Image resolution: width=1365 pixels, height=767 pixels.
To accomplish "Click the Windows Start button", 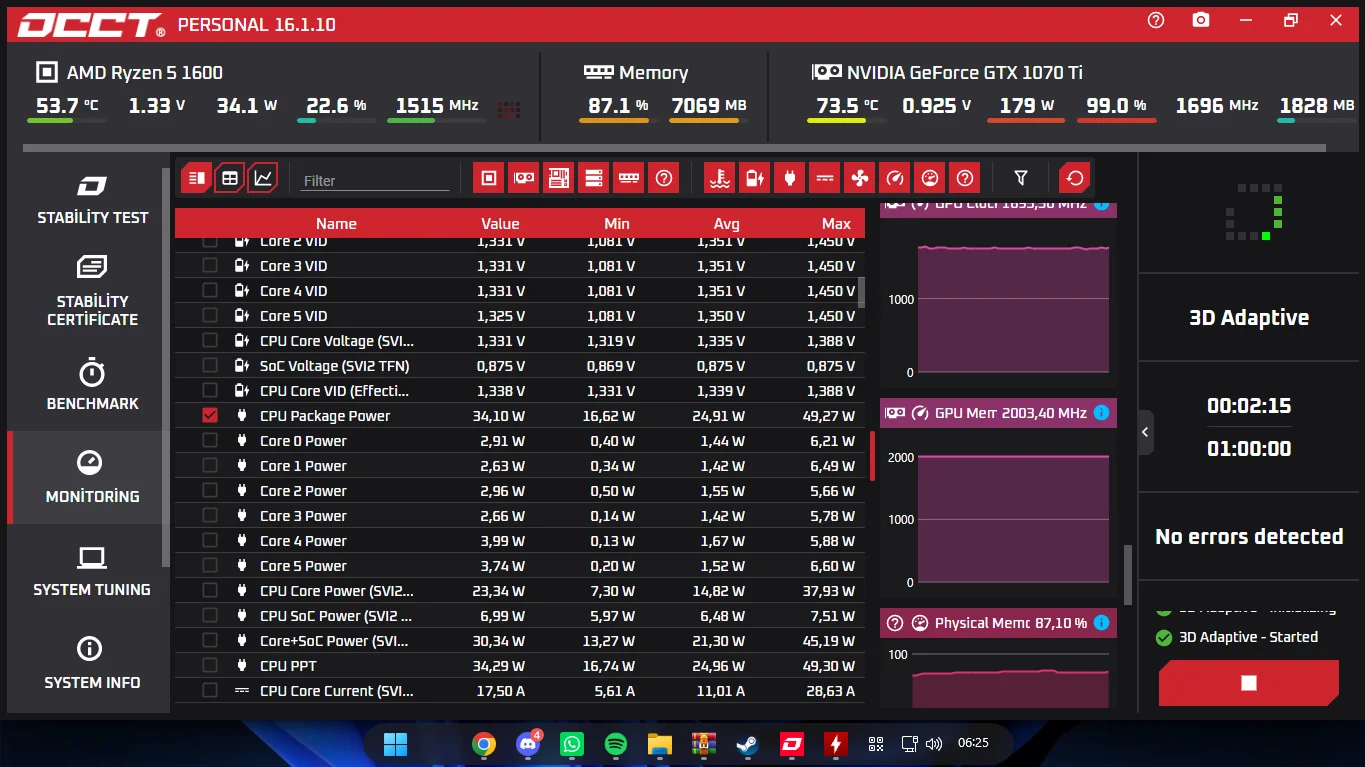I will click(396, 744).
